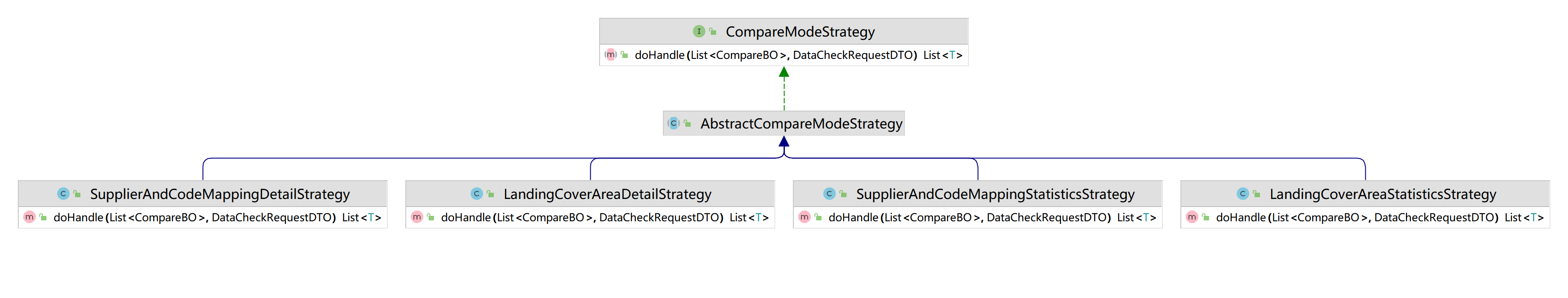
Task: Click the abstract method icon in CompareModeStrategy
Action: tap(610, 55)
